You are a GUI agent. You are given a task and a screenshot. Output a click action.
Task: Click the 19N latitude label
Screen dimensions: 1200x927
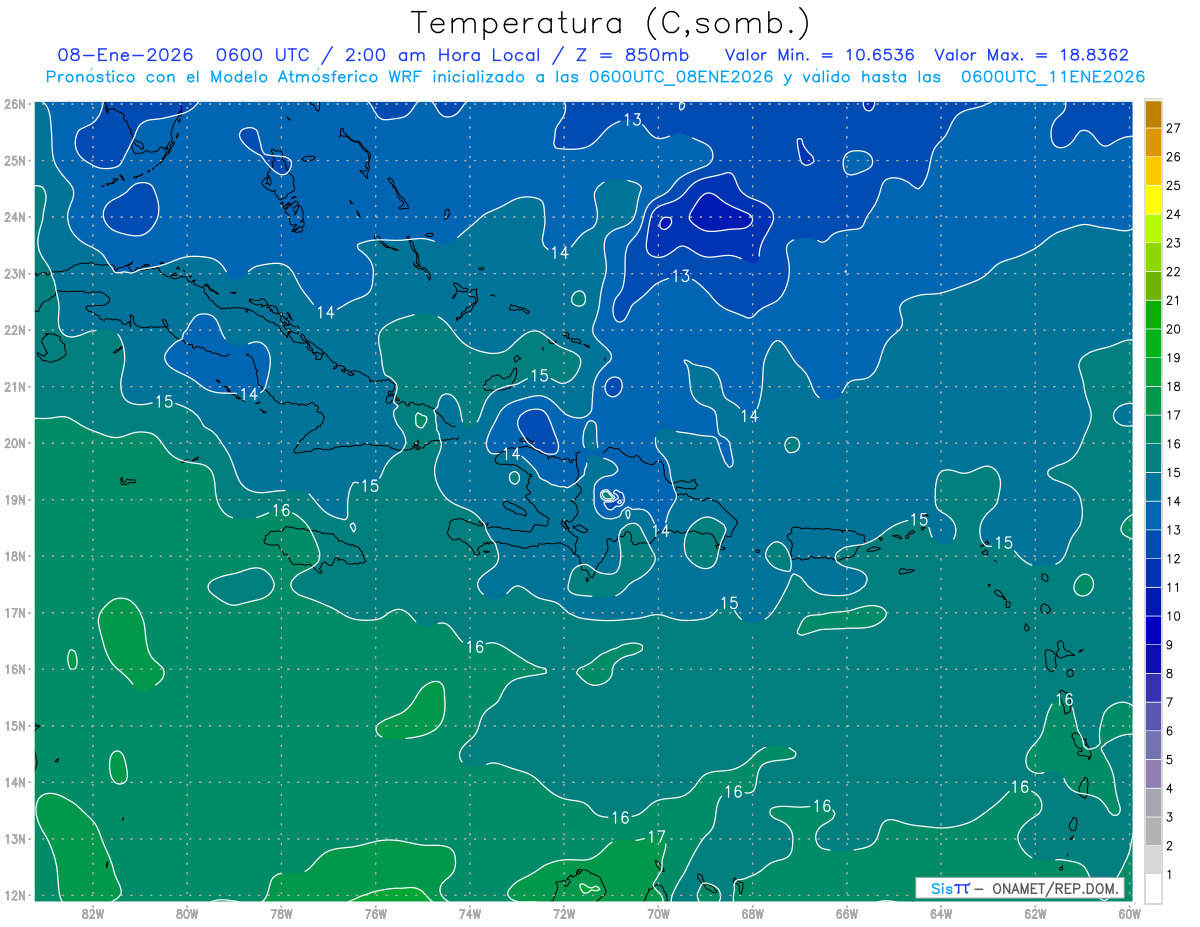coord(14,499)
